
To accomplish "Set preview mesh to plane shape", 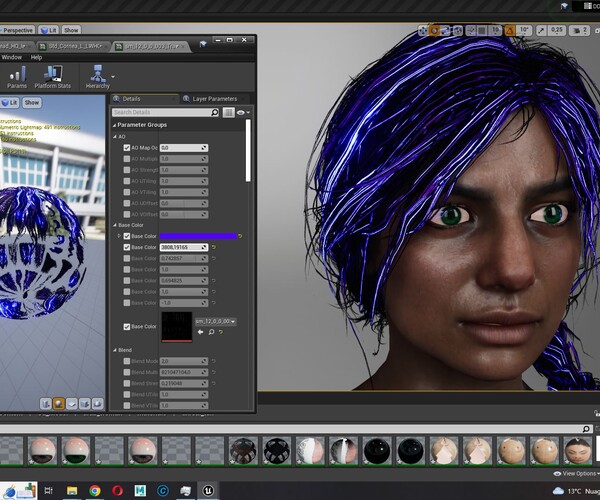I will (x=72, y=404).
